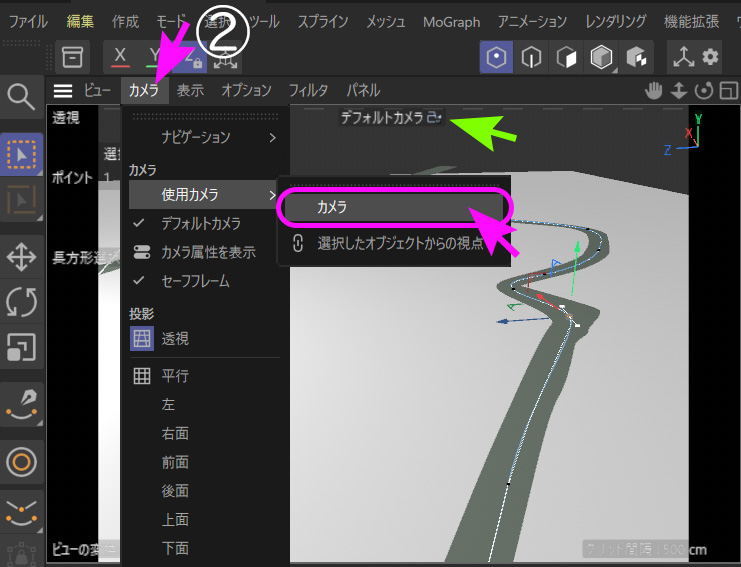Activate the rectangle selection tool
The width and height of the screenshot is (741, 567).
click(21, 155)
